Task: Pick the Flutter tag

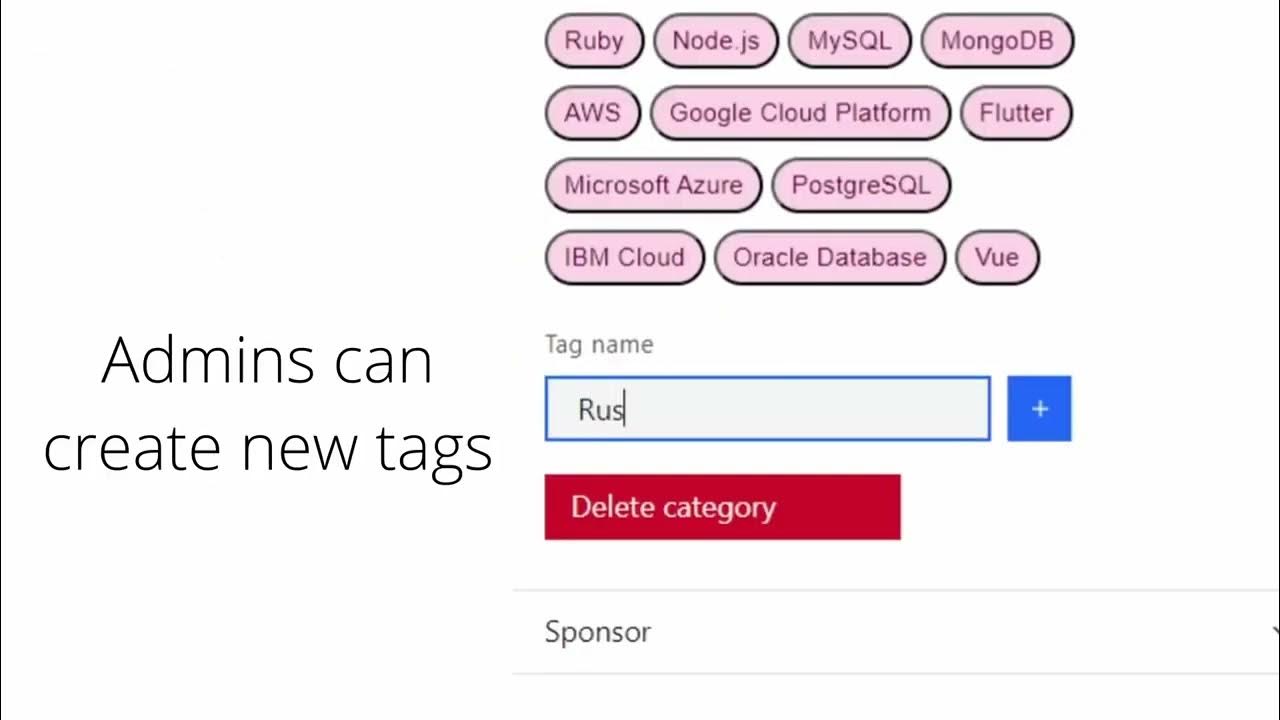Action: [x=1015, y=113]
